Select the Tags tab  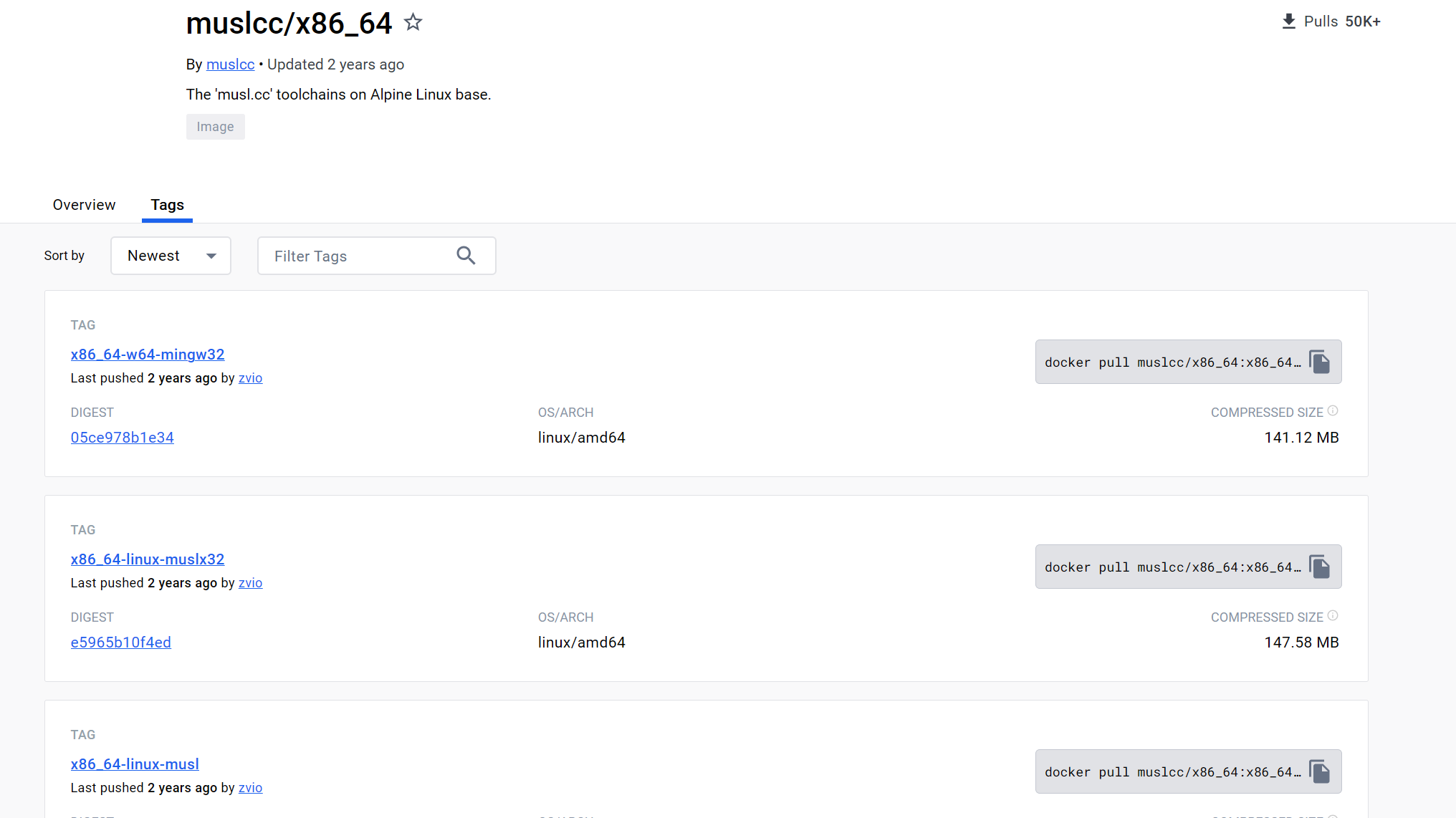click(x=167, y=205)
